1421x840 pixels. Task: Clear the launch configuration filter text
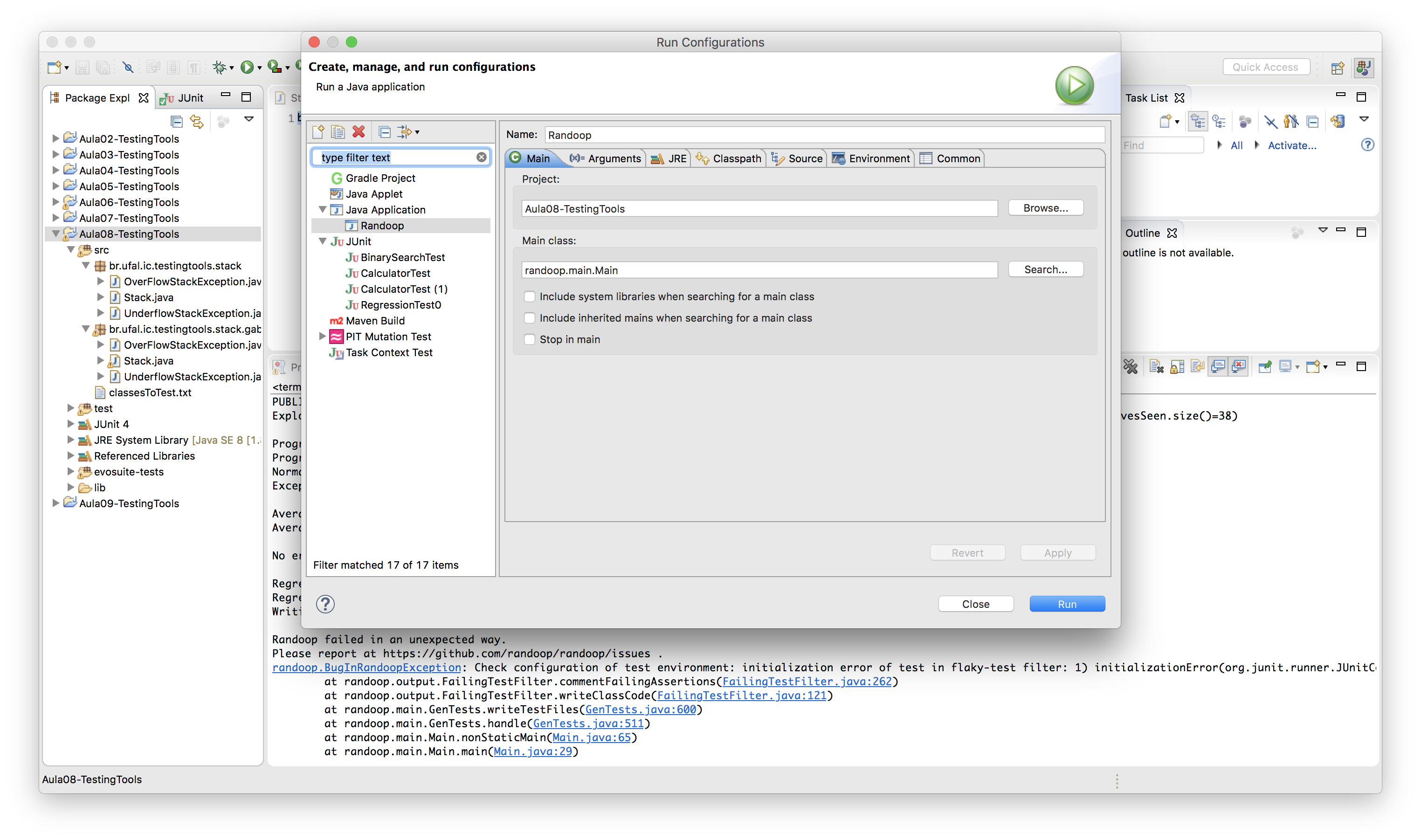coord(481,158)
